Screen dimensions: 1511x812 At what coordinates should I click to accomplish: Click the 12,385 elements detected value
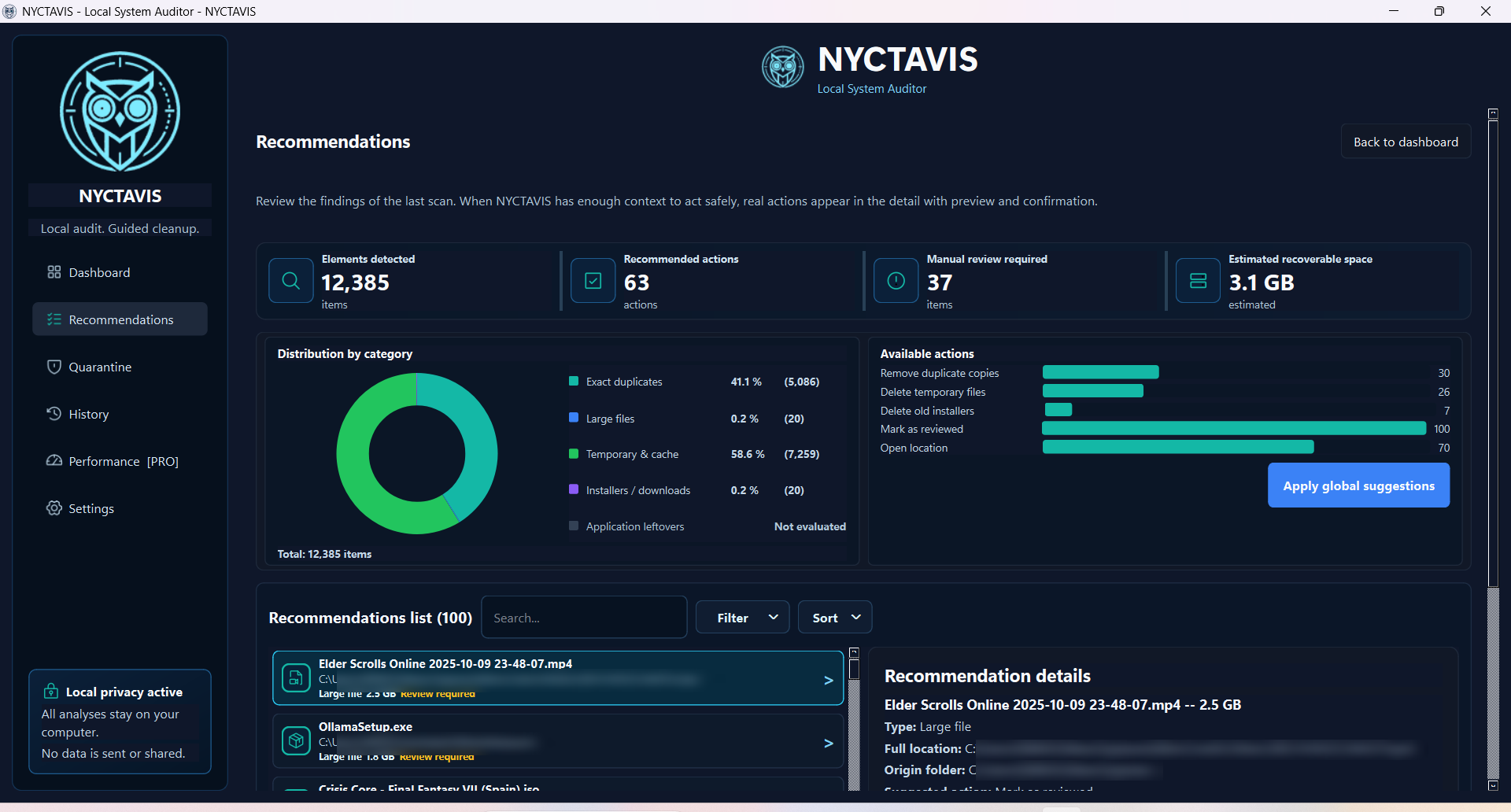click(x=355, y=282)
